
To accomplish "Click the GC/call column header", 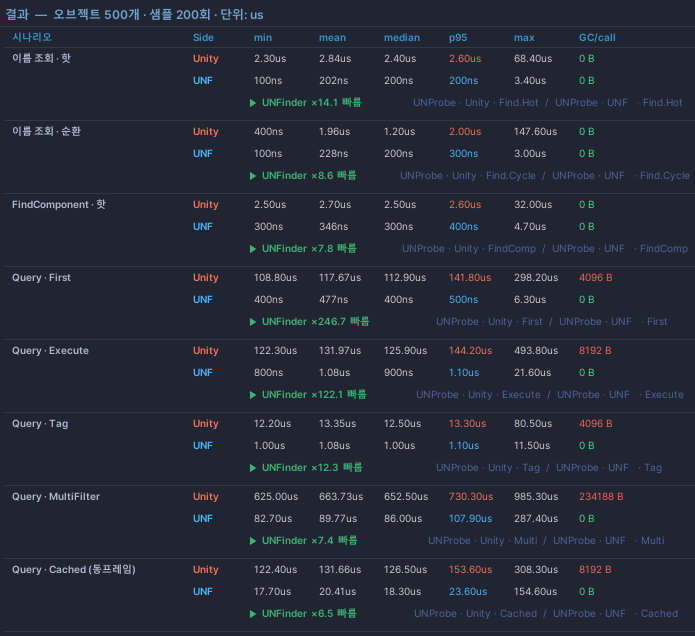I will (x=597, y=38).
